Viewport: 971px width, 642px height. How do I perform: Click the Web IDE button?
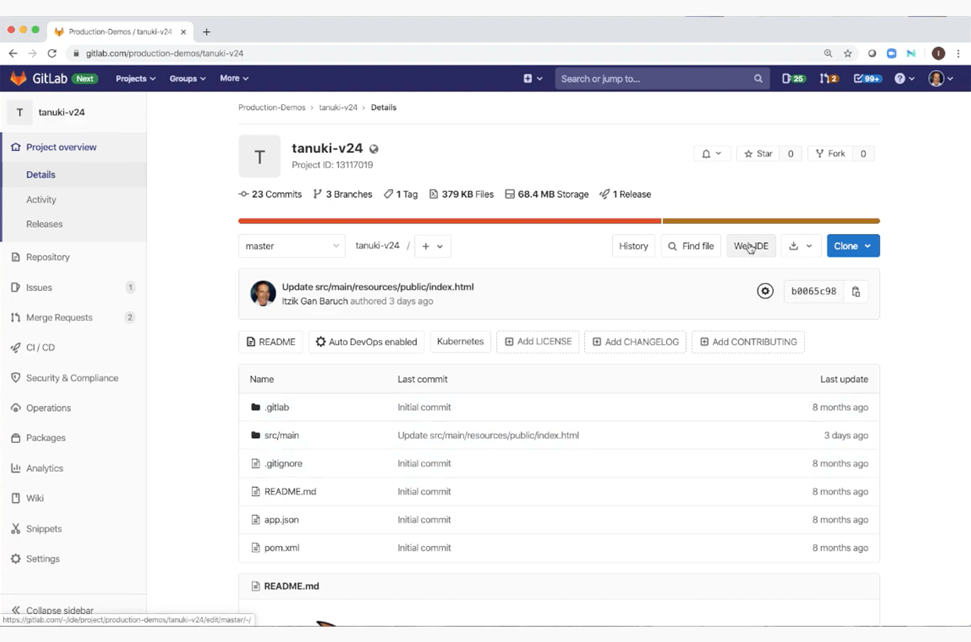click(751, 246)
